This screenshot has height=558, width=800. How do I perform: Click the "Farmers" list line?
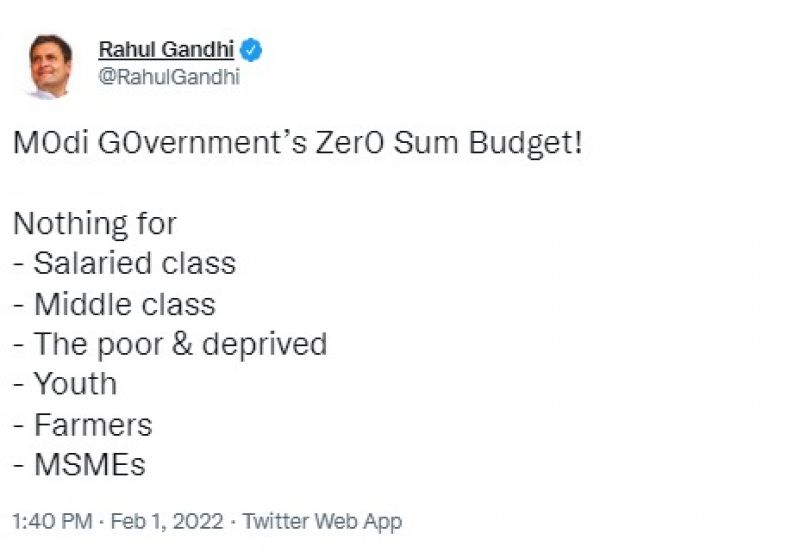[93, 425]
